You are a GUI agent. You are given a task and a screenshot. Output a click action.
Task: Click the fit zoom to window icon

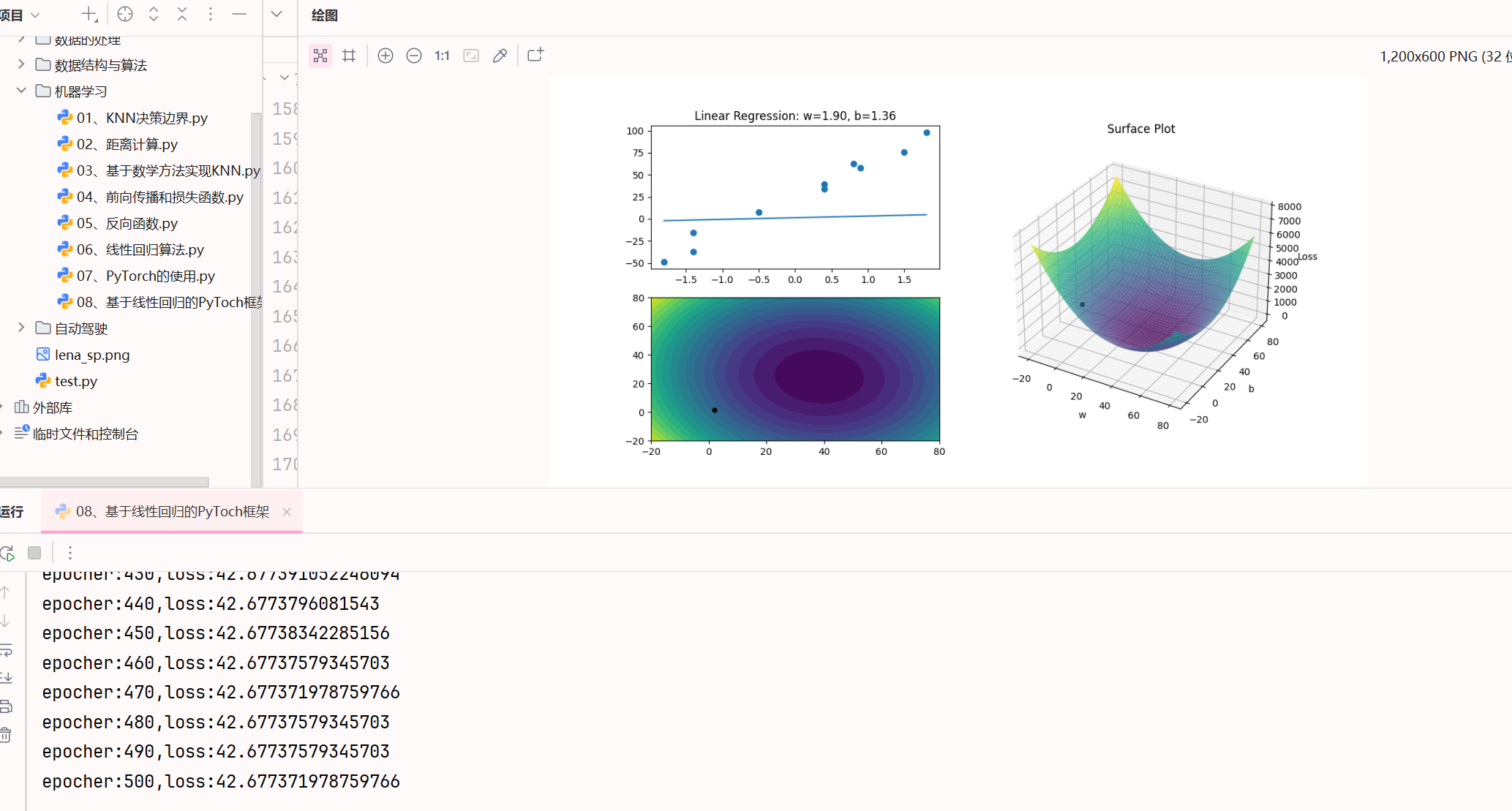click(471, 56)
